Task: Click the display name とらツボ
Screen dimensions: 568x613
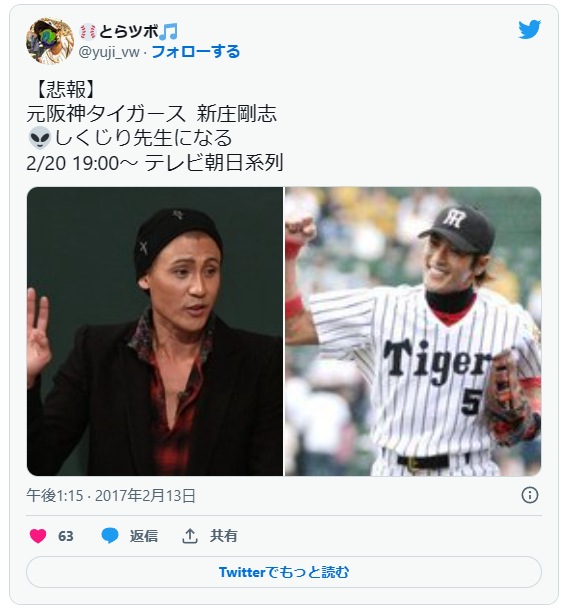Action: pos(129,32)
